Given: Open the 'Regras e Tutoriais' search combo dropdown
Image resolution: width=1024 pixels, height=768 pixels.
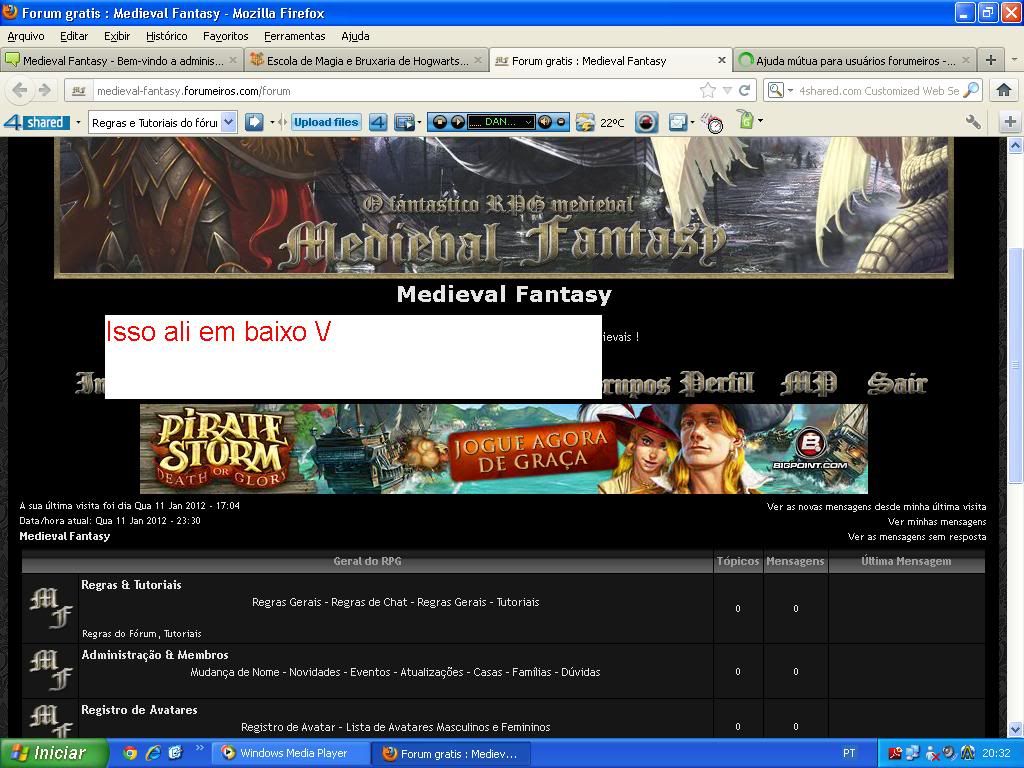Looking at the screenshot, I should coord(229,122).
